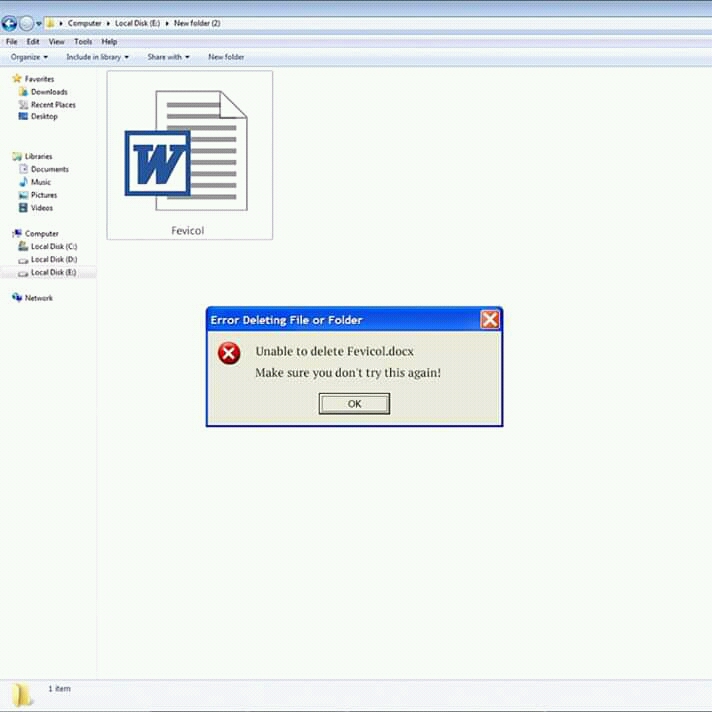Click the Error Deleting File or Folder title
This screenshot has height=712, width=712.
(x=286, y=320)
